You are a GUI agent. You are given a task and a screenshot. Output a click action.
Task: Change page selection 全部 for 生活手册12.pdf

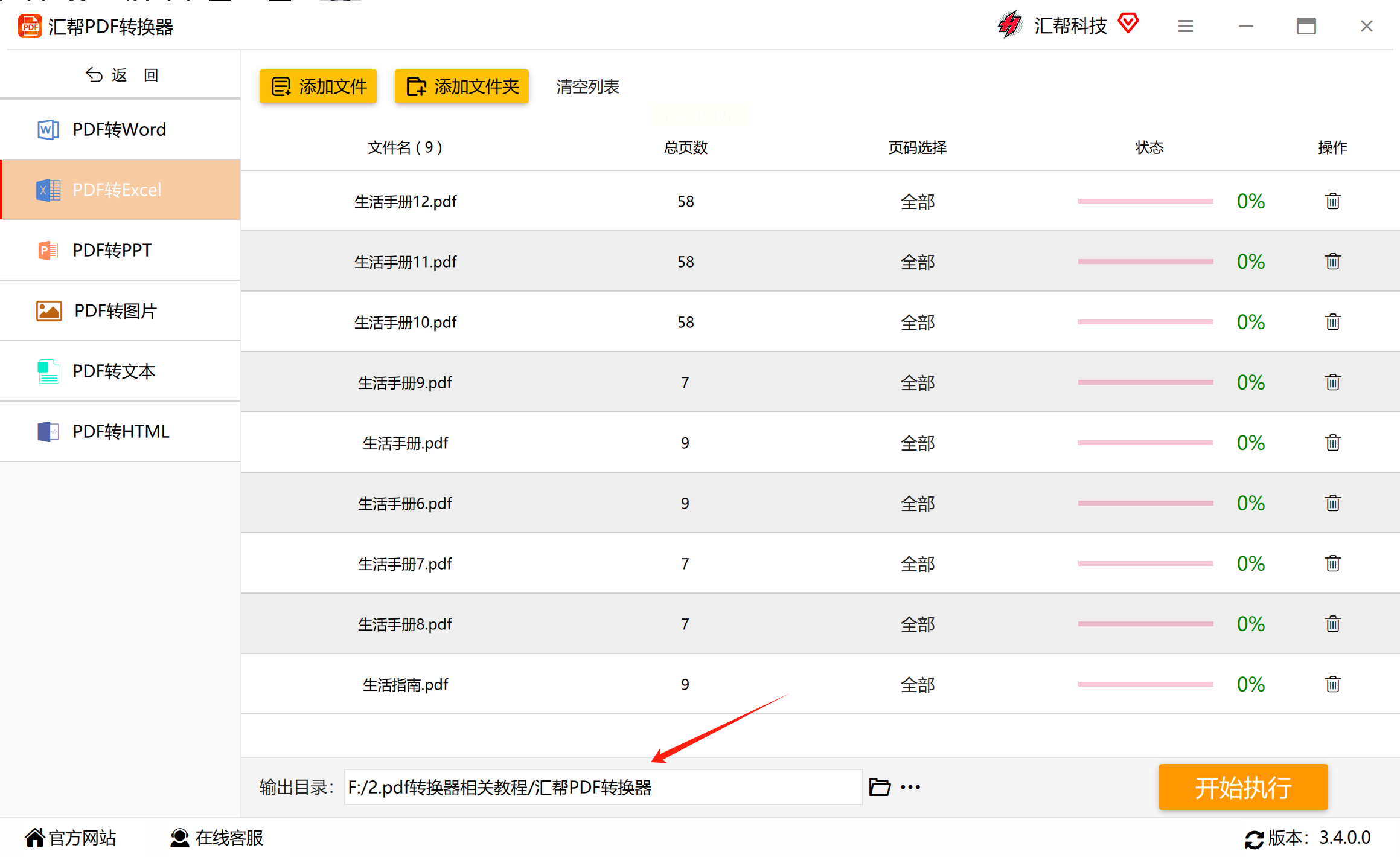917,201
